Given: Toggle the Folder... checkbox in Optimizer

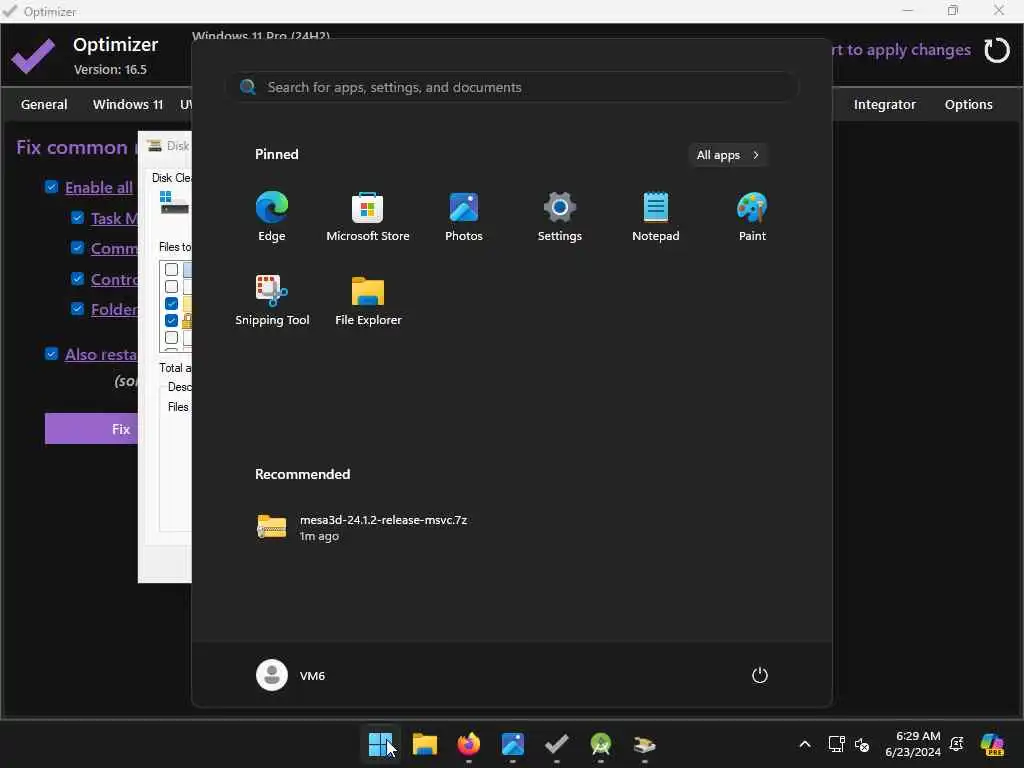Looking at the screenshot, I should pyautogui.click(x=77, y=309).
